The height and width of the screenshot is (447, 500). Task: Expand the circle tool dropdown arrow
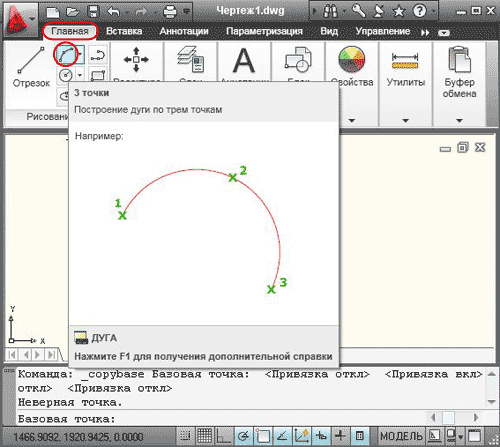(x=80, y=75)
